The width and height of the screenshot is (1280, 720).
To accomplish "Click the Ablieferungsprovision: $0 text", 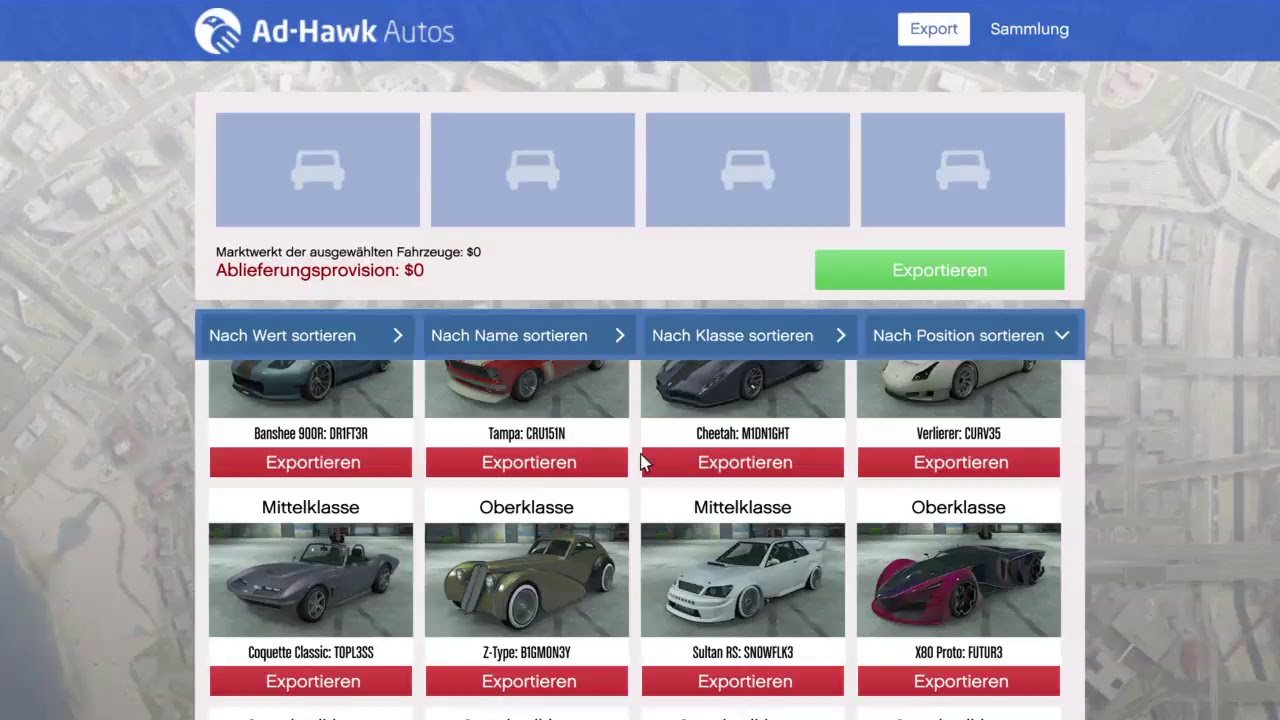I will [x=320, y=271].
